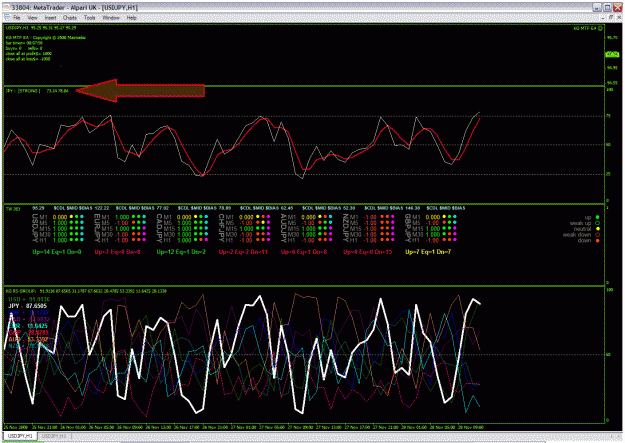Click the highlighted current price label on price axis

(612, 54)
